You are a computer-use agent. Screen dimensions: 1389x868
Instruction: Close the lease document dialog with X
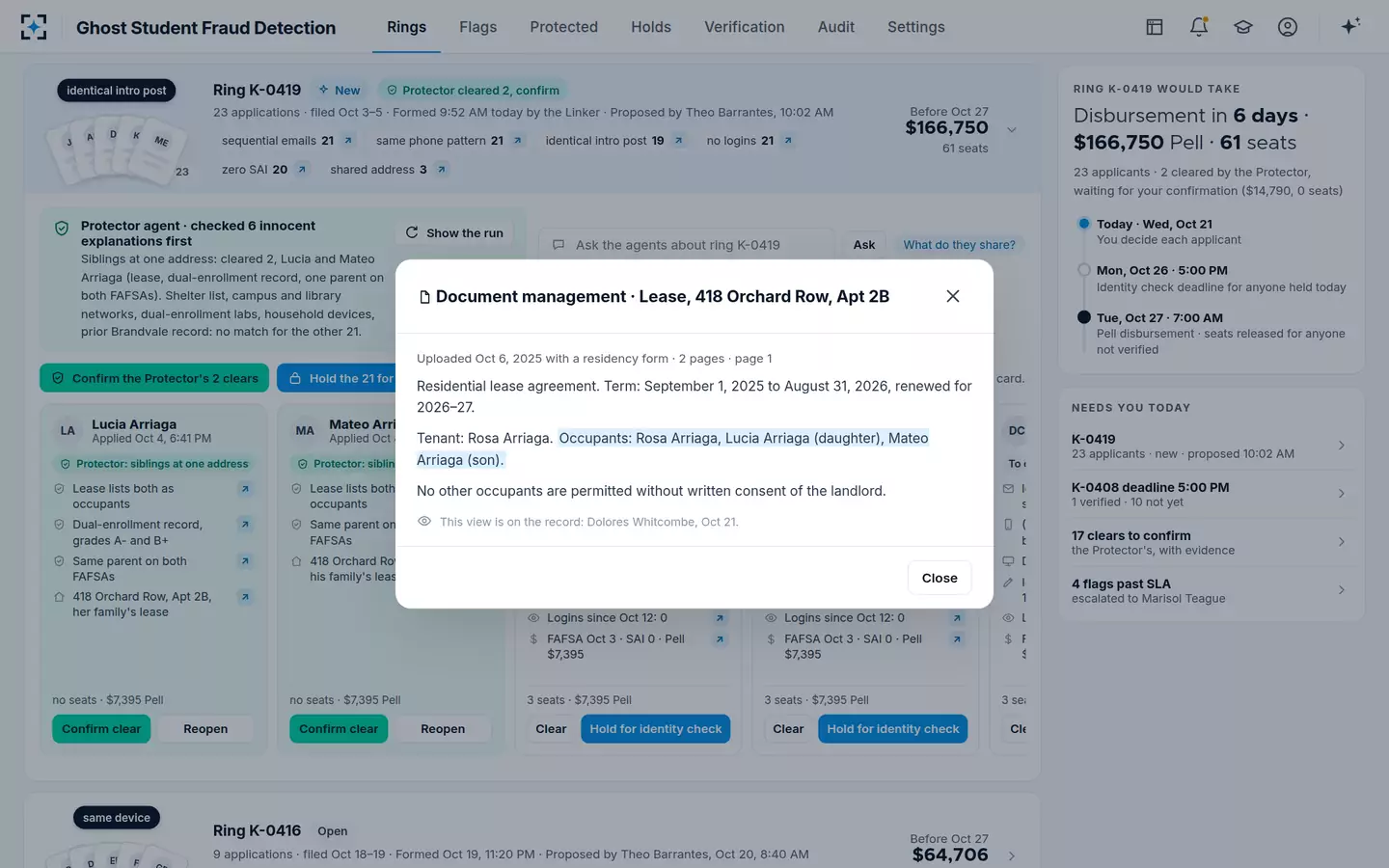point(953,296)
